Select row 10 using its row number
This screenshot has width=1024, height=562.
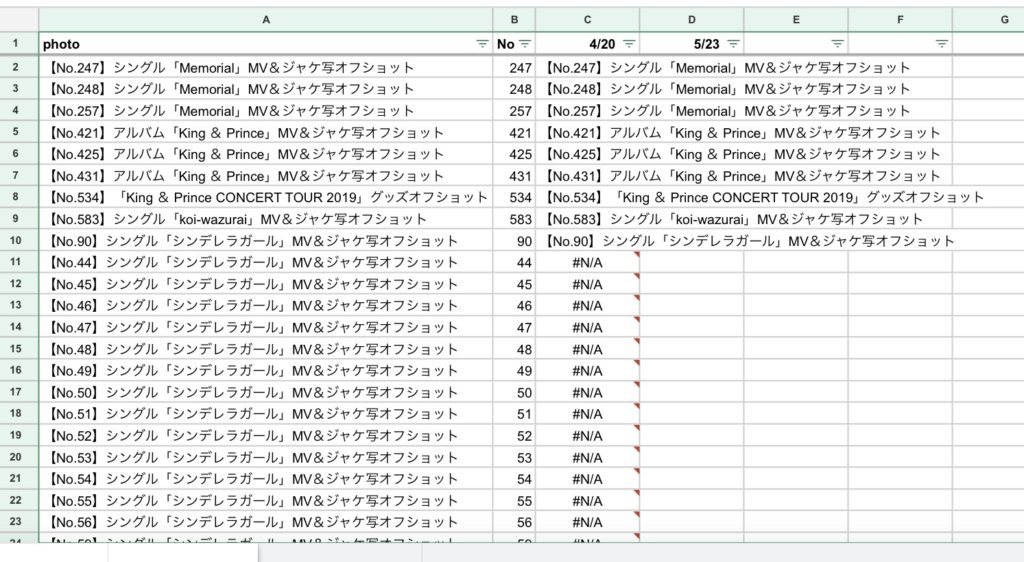point(19,241)
